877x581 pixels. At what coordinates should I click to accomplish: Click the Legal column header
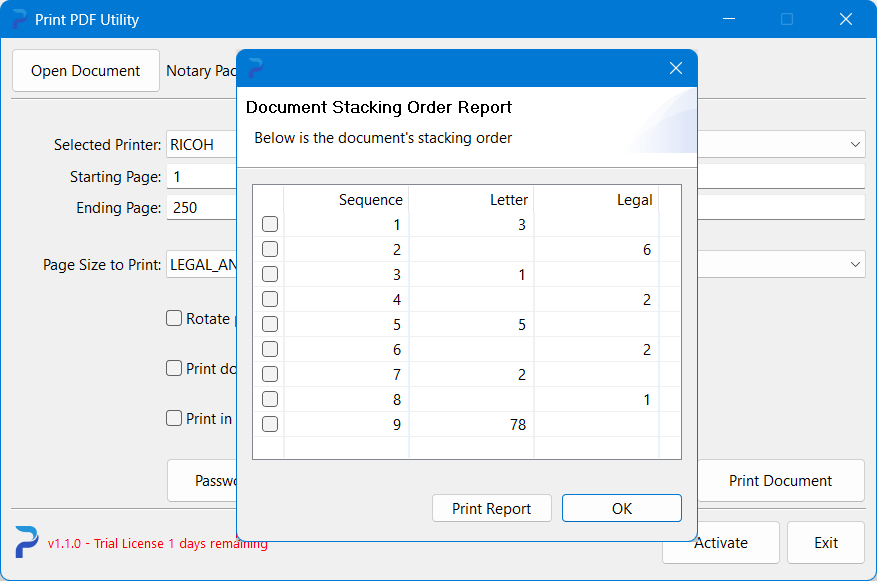634,200
